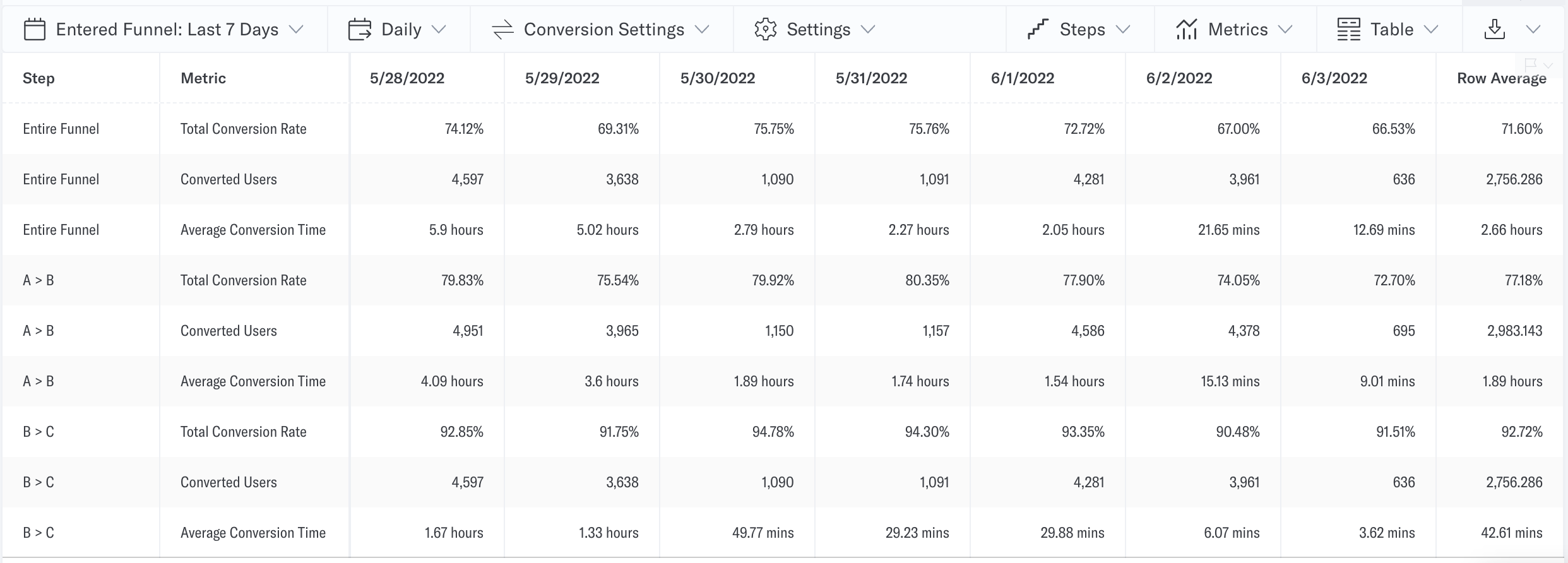Click the 6/1/2022 column header
The height and width of the screenshot is (563, 1568).
(1023, 78)
